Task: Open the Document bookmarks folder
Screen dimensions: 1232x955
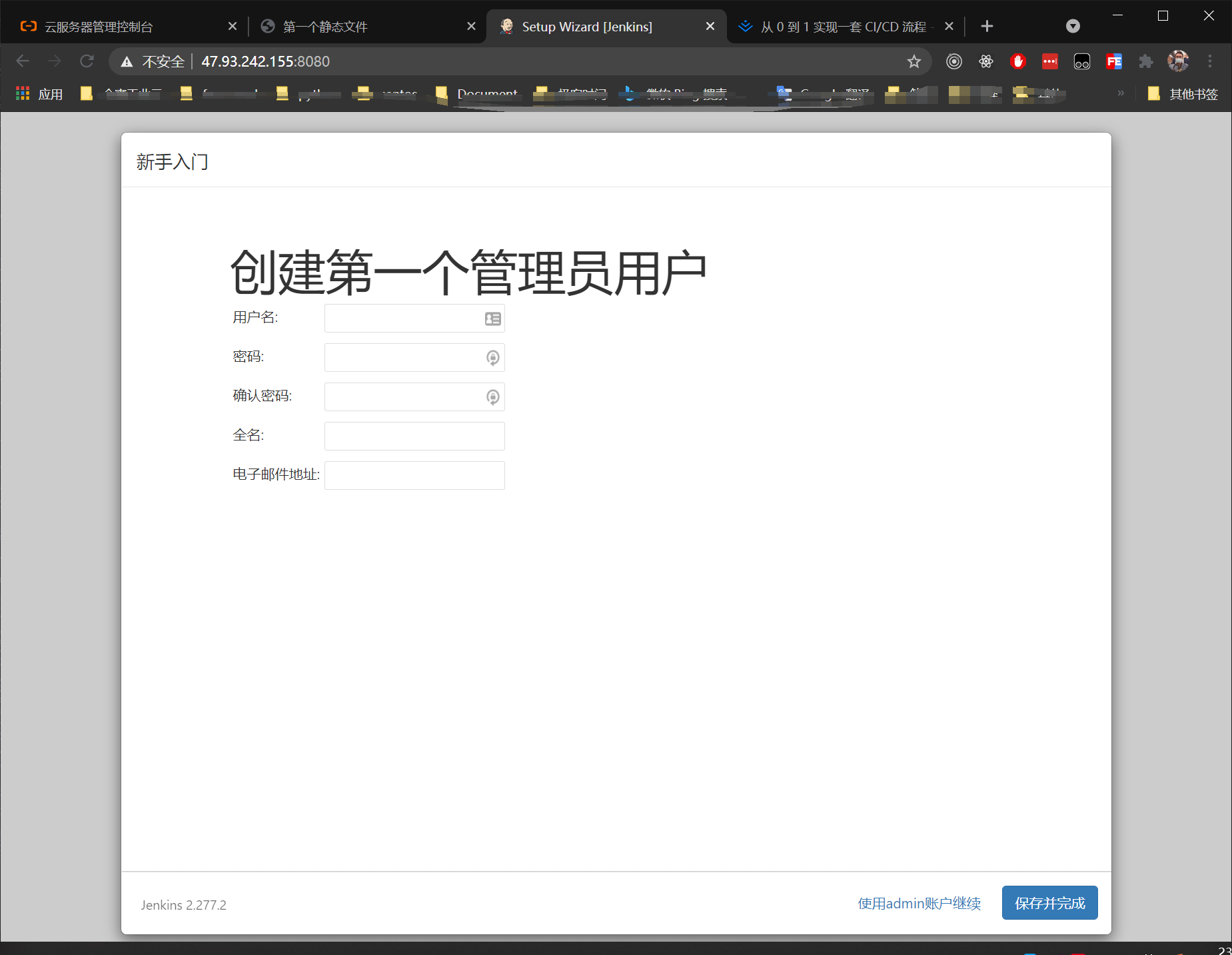Action: pos(477,94)
